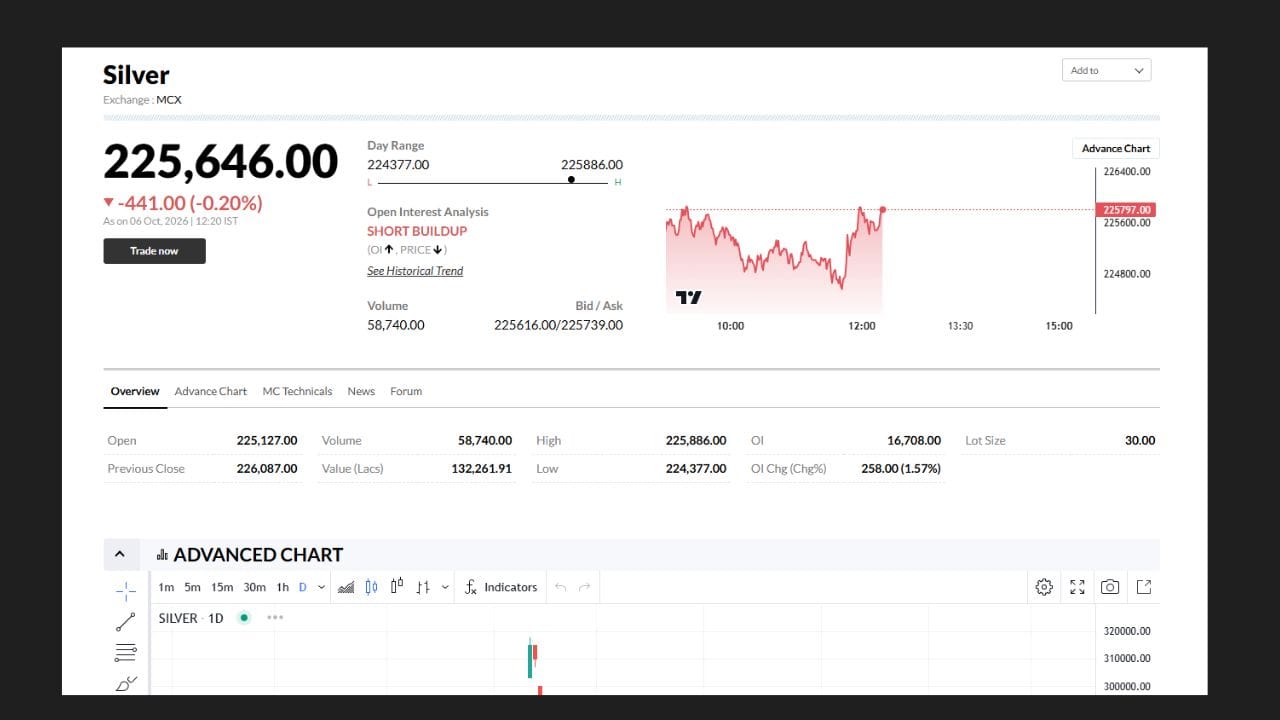Open the Fibonacci/horizontal lines tool
The height and width of the screenshot is (720, 1280).
point(126,653)
